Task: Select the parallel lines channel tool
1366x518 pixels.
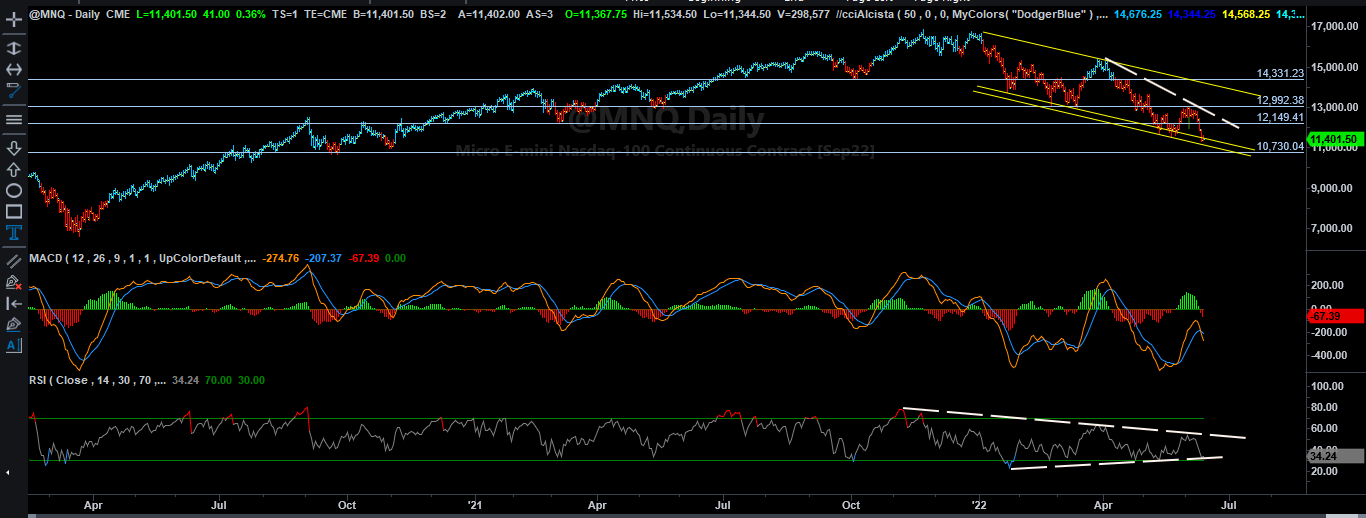Action: (x=14, y=260)
